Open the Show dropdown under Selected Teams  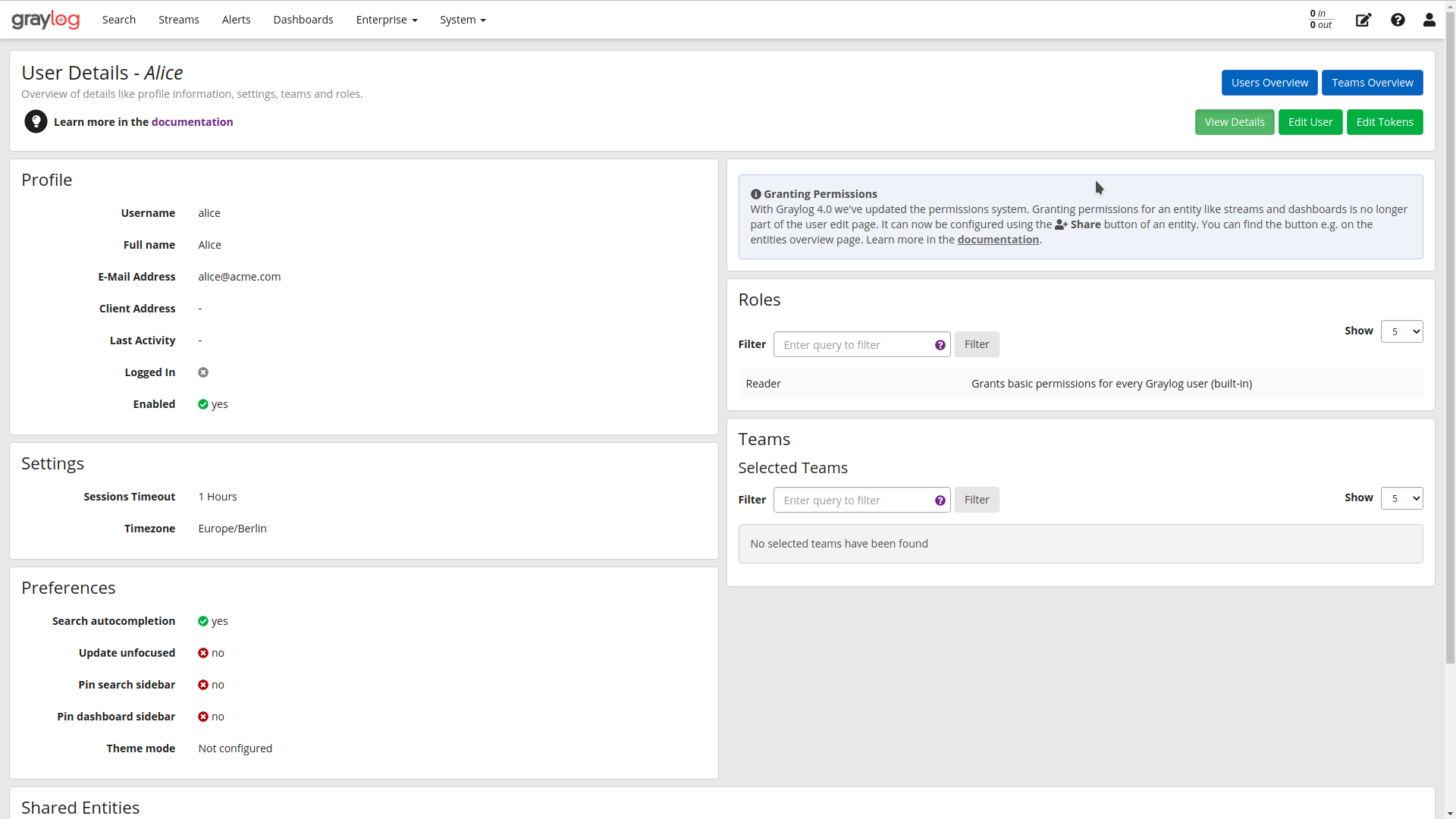pos(1402,498)
